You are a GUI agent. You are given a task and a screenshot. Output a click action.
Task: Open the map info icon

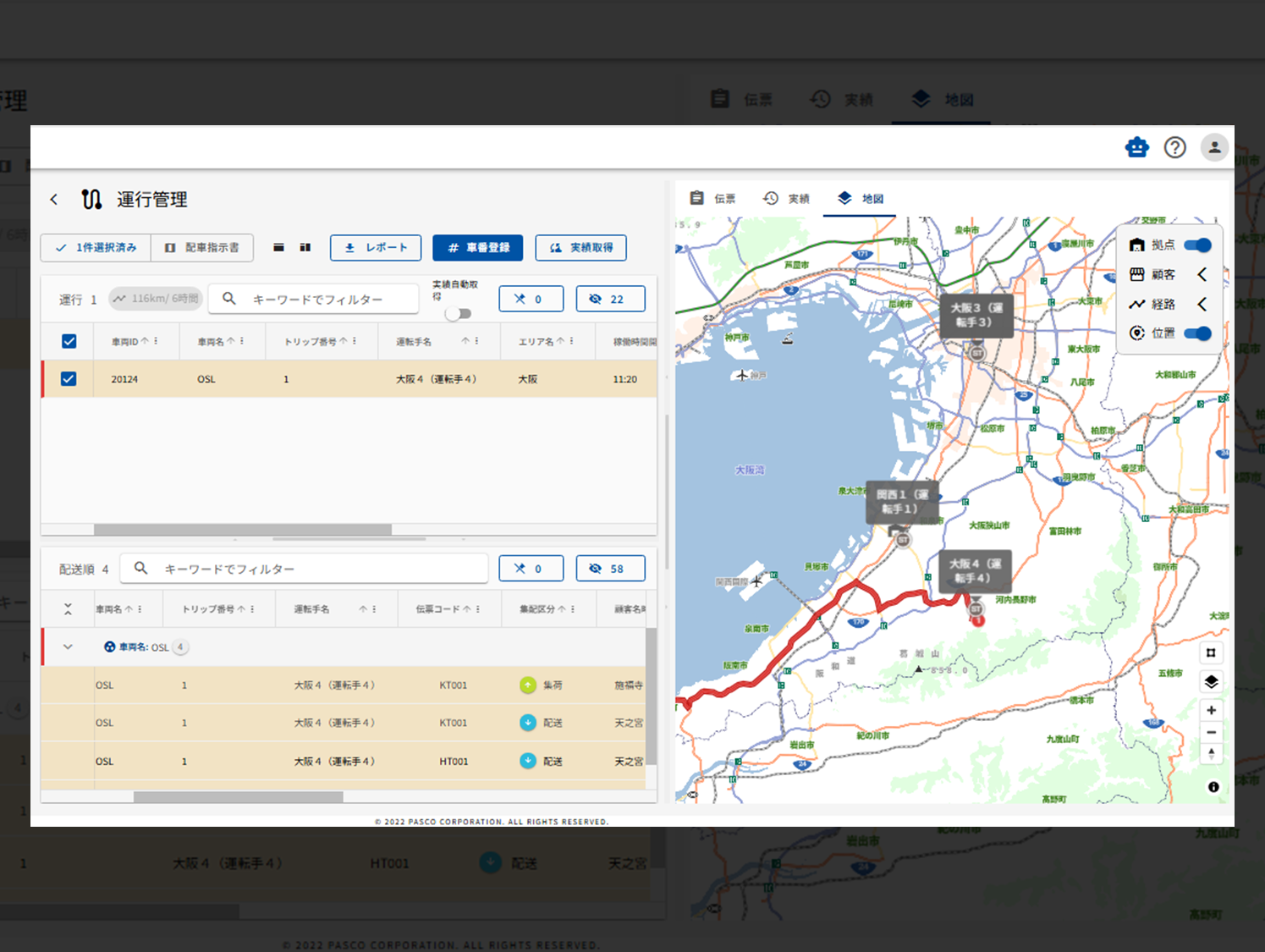point(1213,787)
